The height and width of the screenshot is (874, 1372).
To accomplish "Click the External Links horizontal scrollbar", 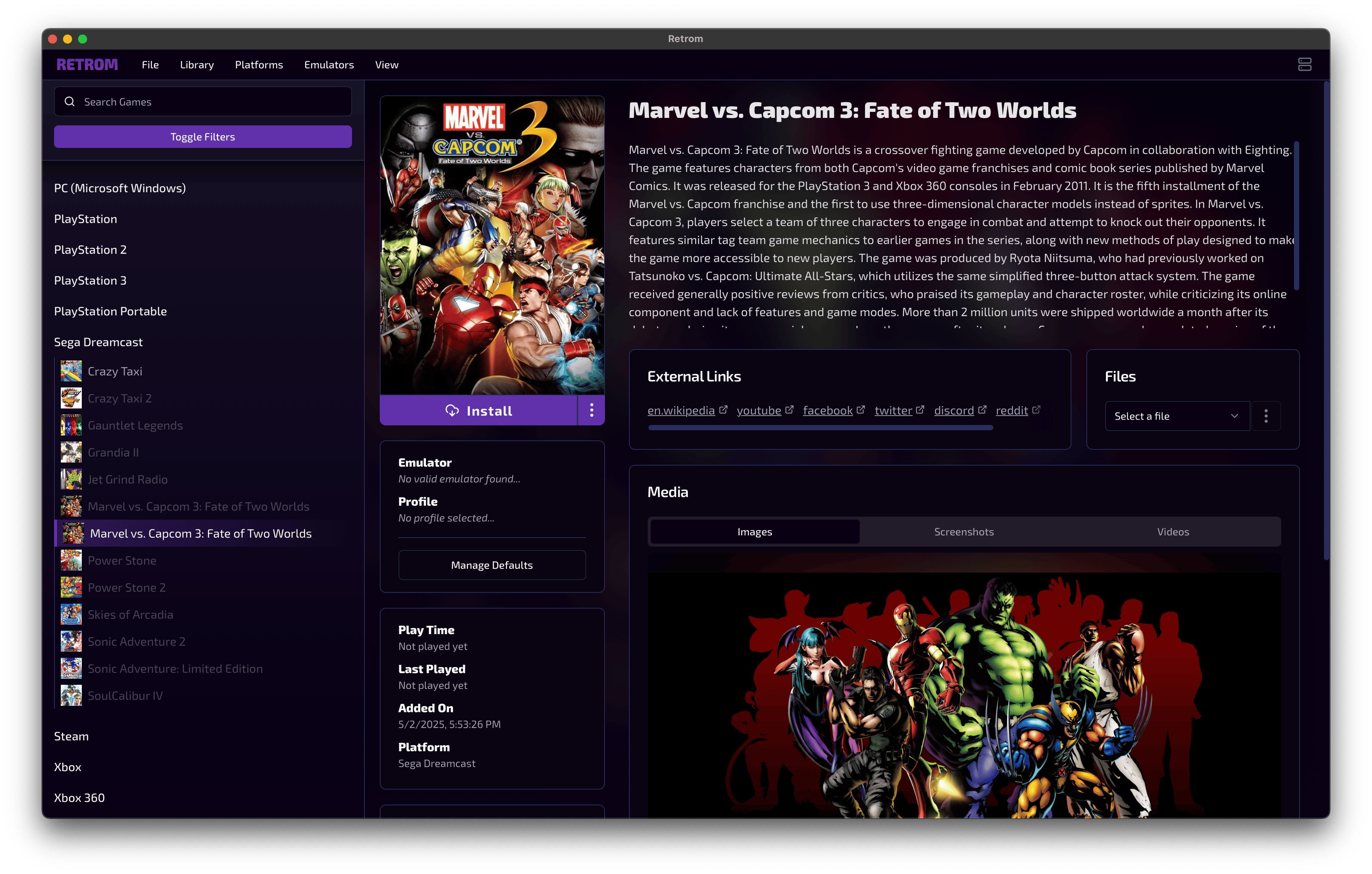I will [x=820, y=428].
